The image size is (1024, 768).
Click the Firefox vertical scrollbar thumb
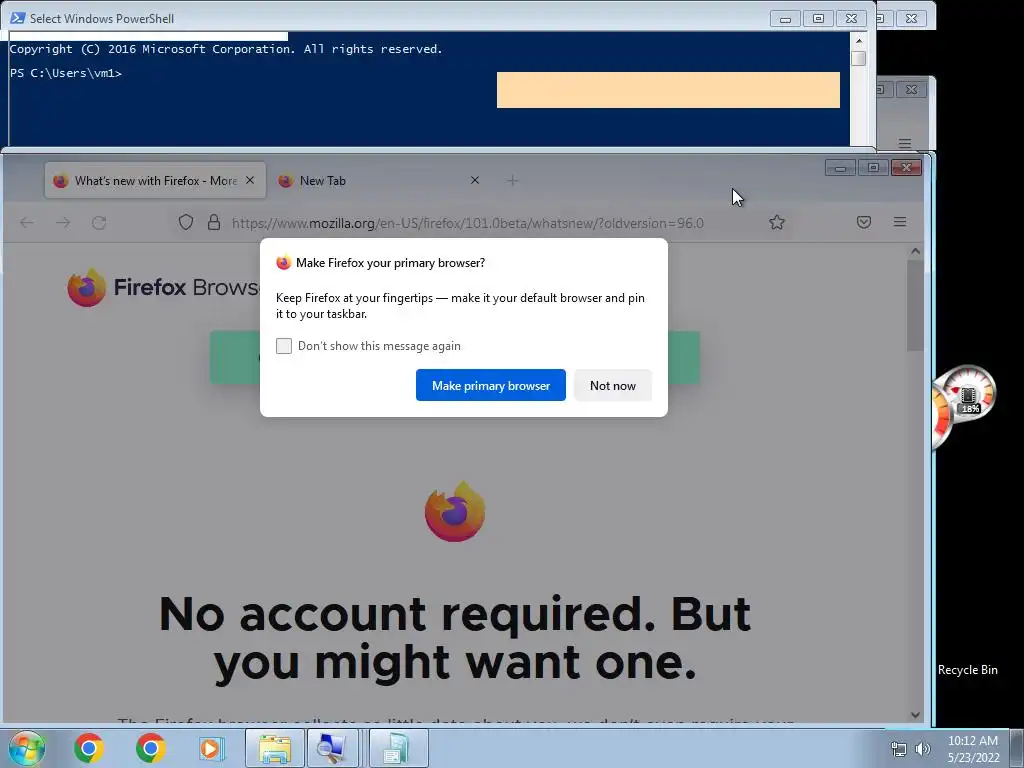(x=916, y=306)
